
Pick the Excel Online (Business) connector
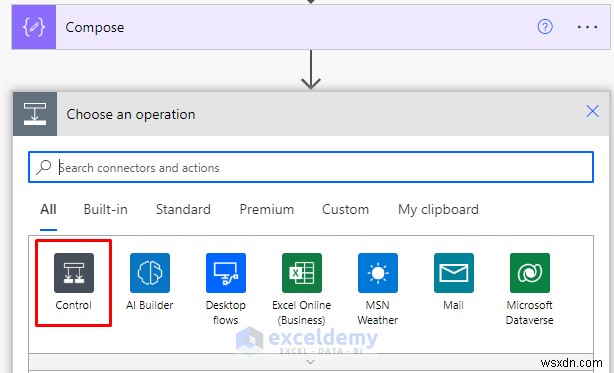pos(302,273)
